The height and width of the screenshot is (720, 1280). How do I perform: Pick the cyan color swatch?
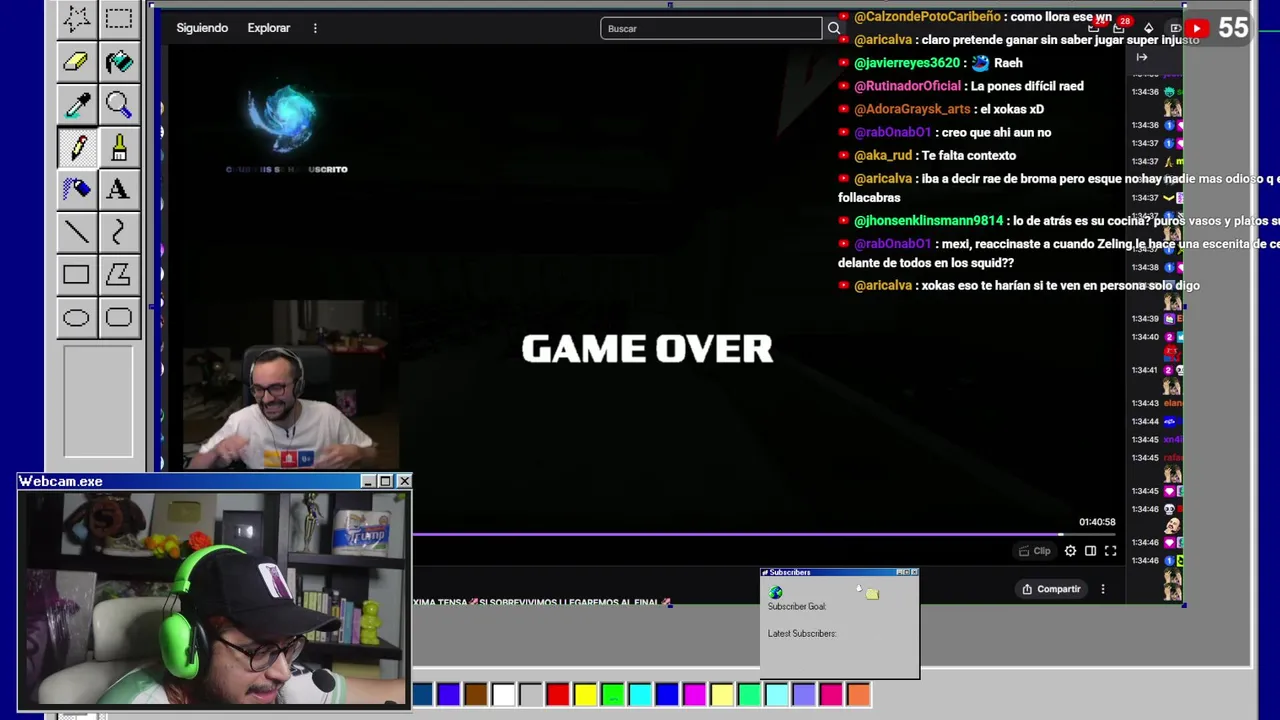[640, 694]
